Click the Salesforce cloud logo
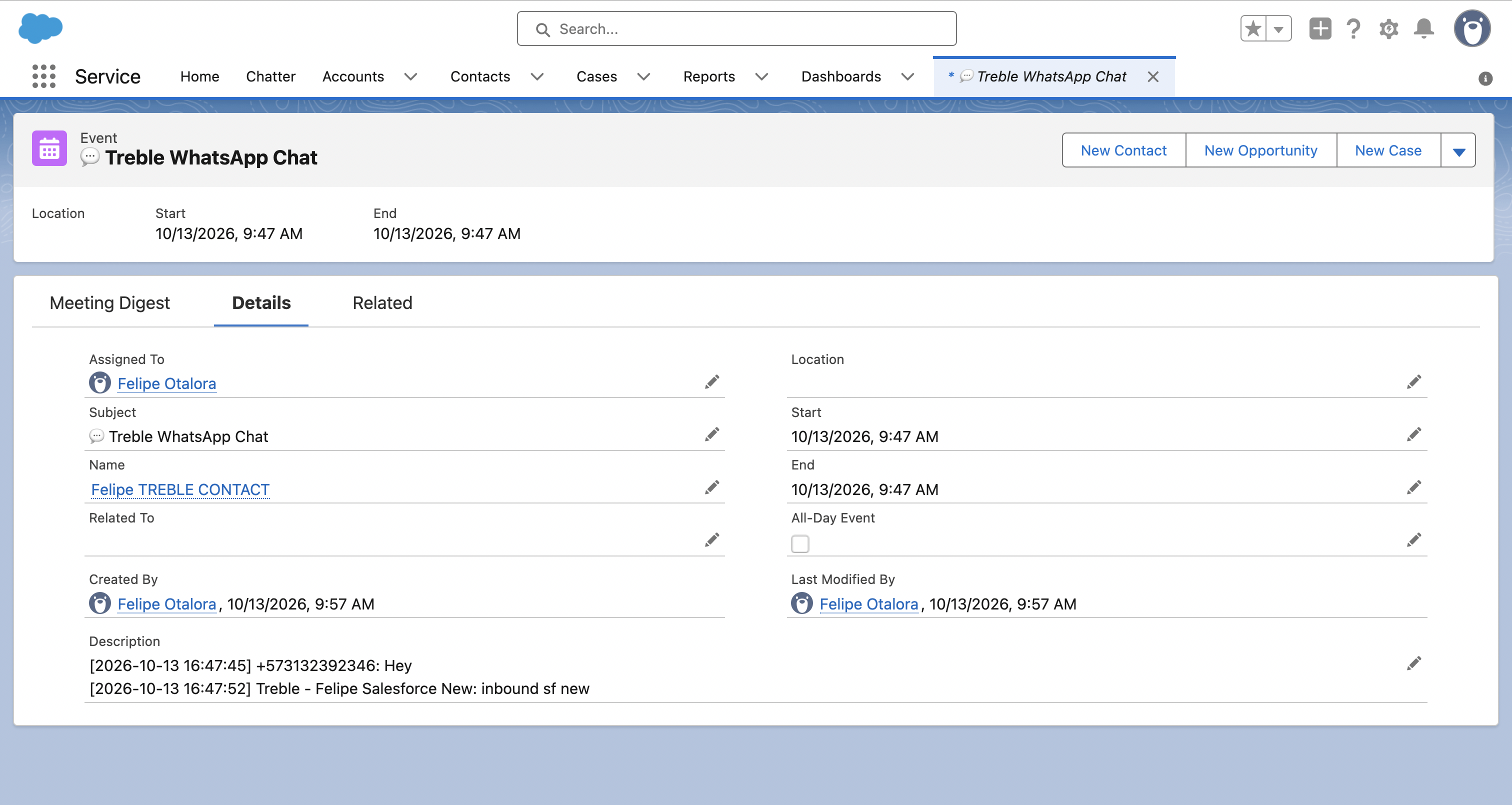 [40, 27]
